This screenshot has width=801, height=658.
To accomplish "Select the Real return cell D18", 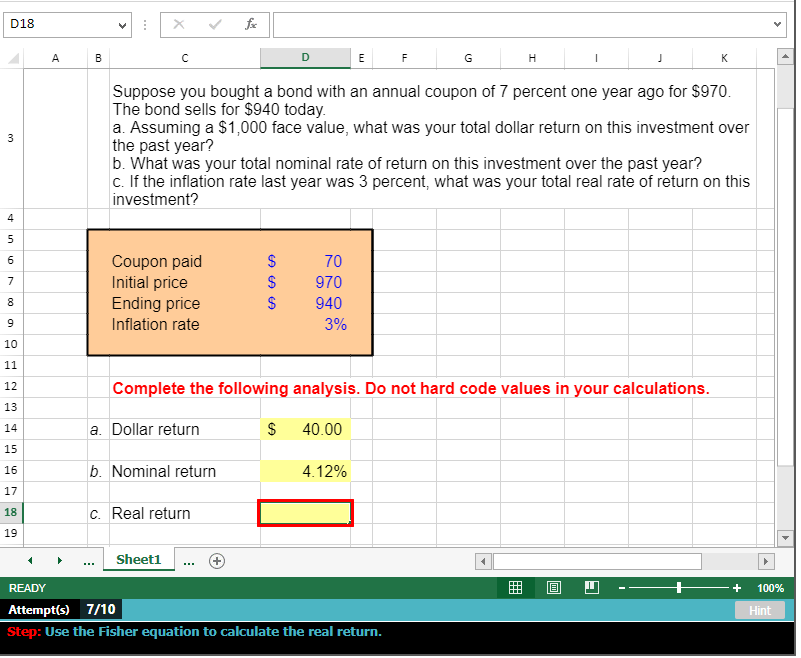I will click(x=305, y=513).
